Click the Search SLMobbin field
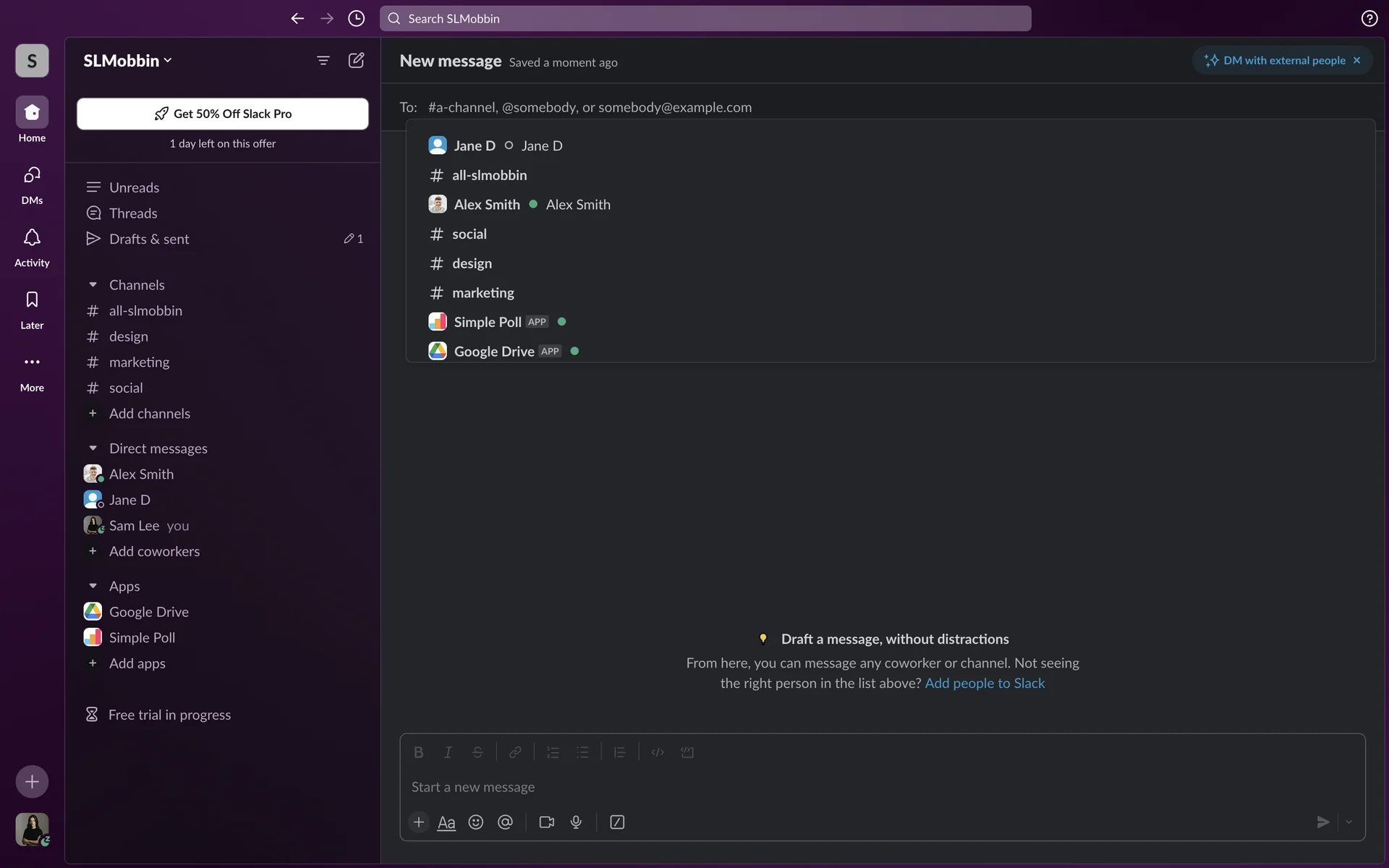 coord(705,18)
